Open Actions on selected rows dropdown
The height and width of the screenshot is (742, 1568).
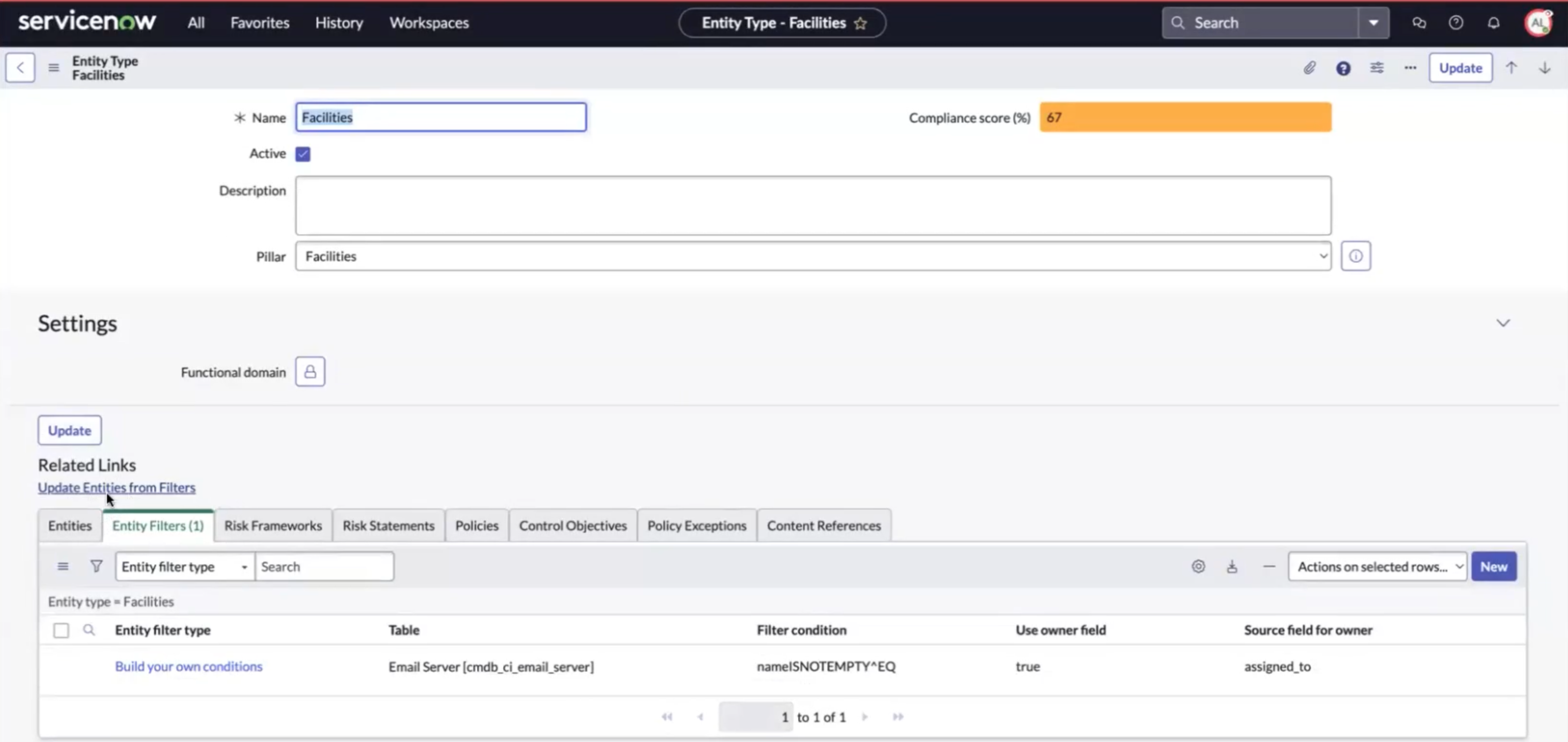tap(1377, 566)
